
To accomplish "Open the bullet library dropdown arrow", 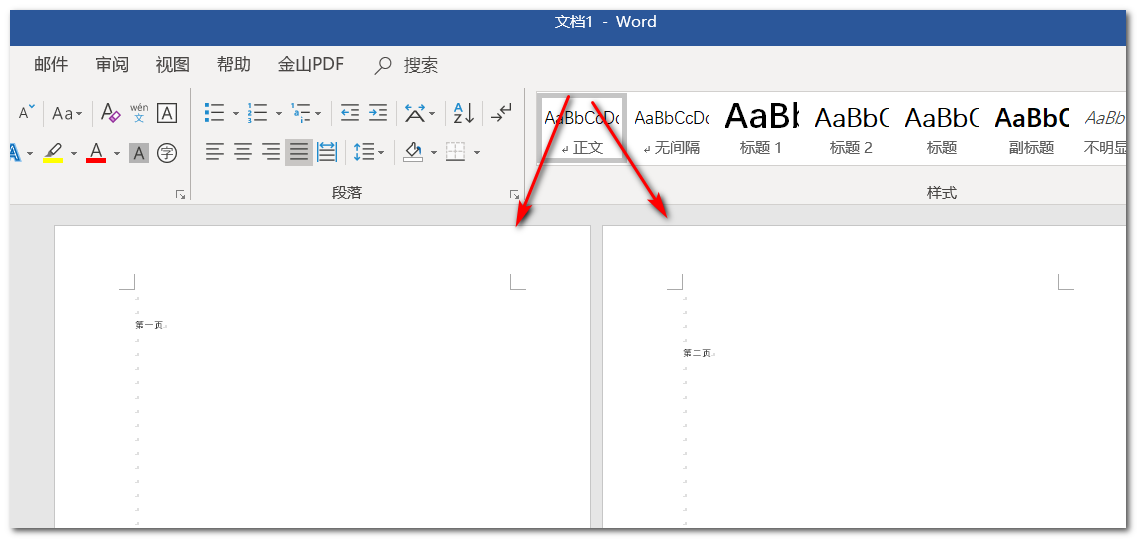I will 236,114.
